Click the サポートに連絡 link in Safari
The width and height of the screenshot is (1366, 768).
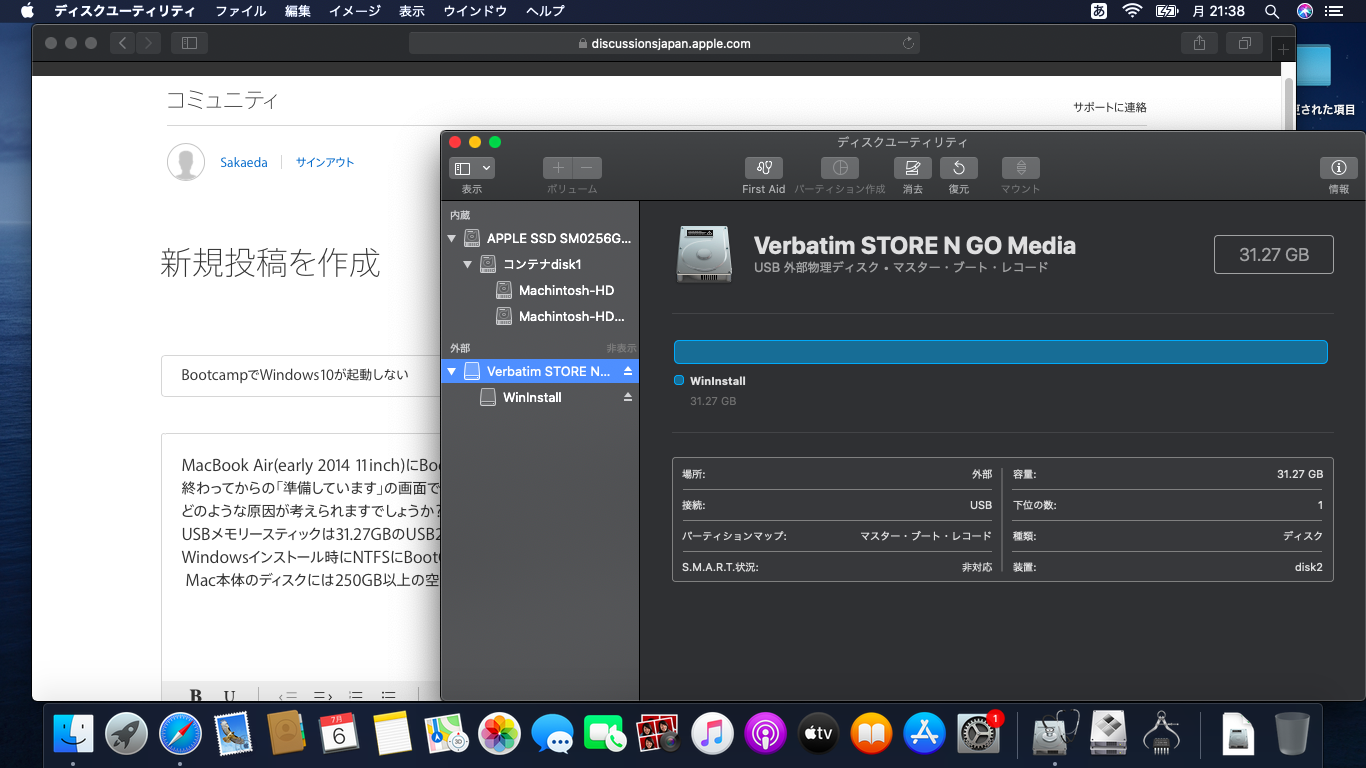coord(1110,107)
